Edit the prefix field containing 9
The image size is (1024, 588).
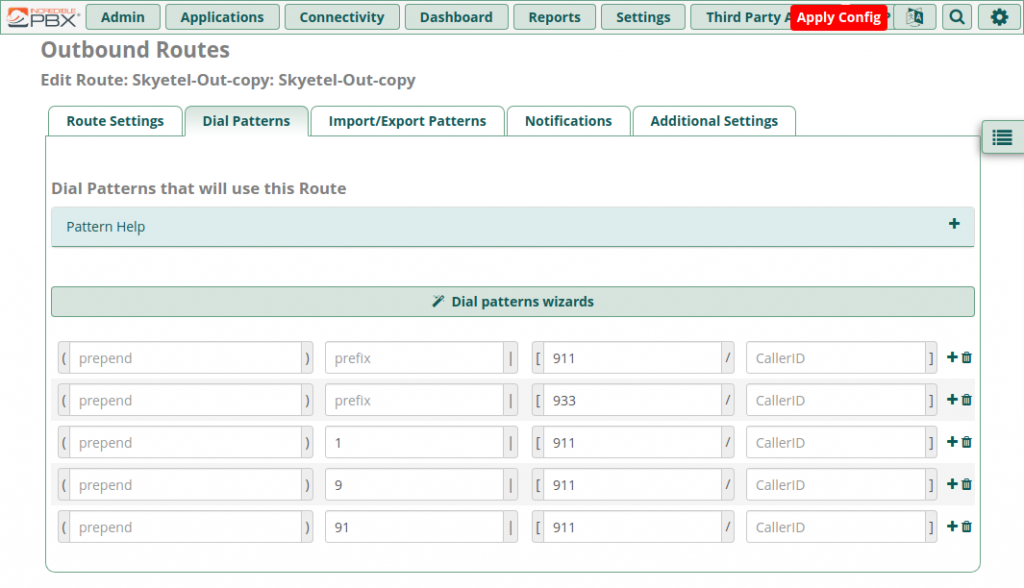pyautogui.click(x=414, y=485)
